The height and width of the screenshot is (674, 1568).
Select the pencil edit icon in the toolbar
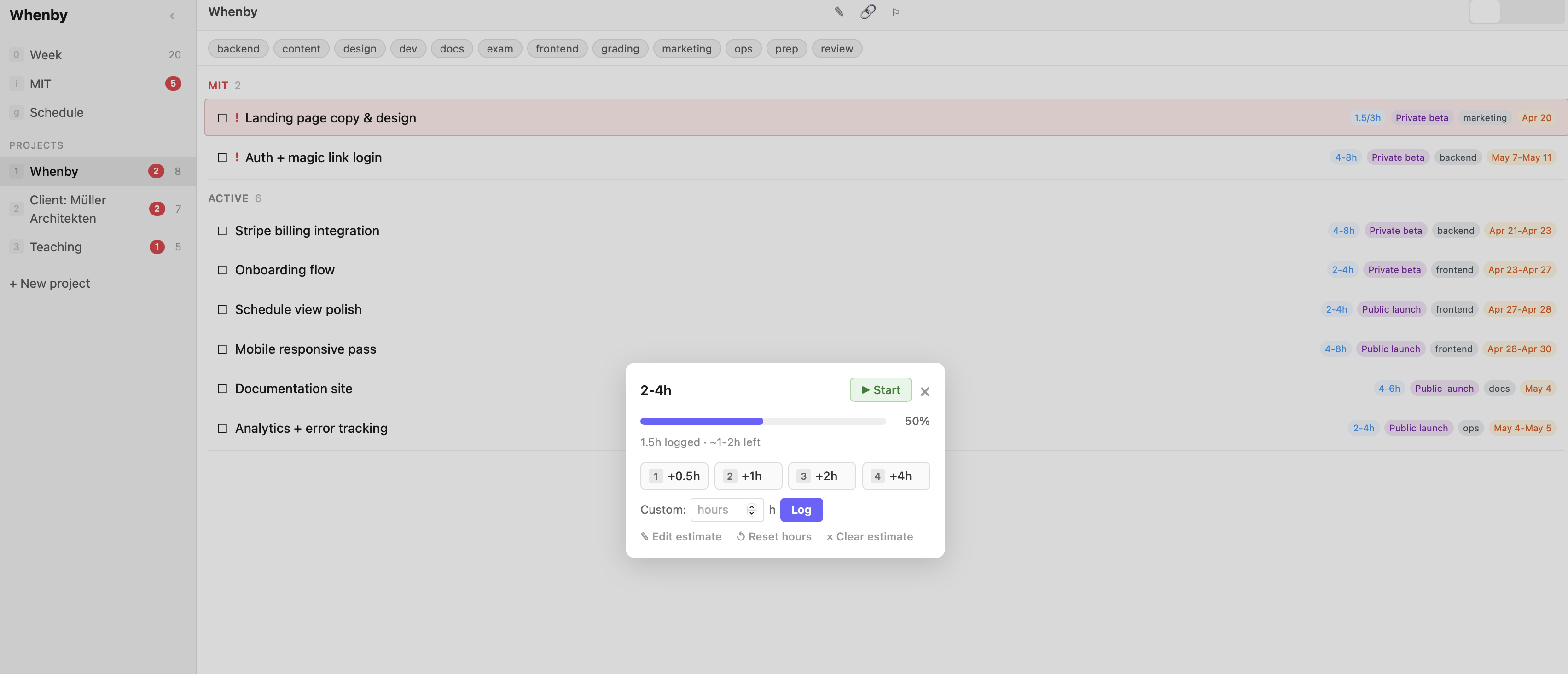838,12
